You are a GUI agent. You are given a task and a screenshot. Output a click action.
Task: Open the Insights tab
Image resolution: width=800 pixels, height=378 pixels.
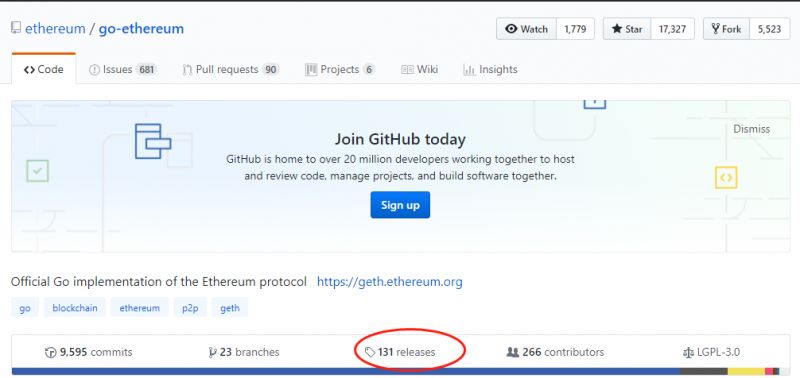pos(490,69)
